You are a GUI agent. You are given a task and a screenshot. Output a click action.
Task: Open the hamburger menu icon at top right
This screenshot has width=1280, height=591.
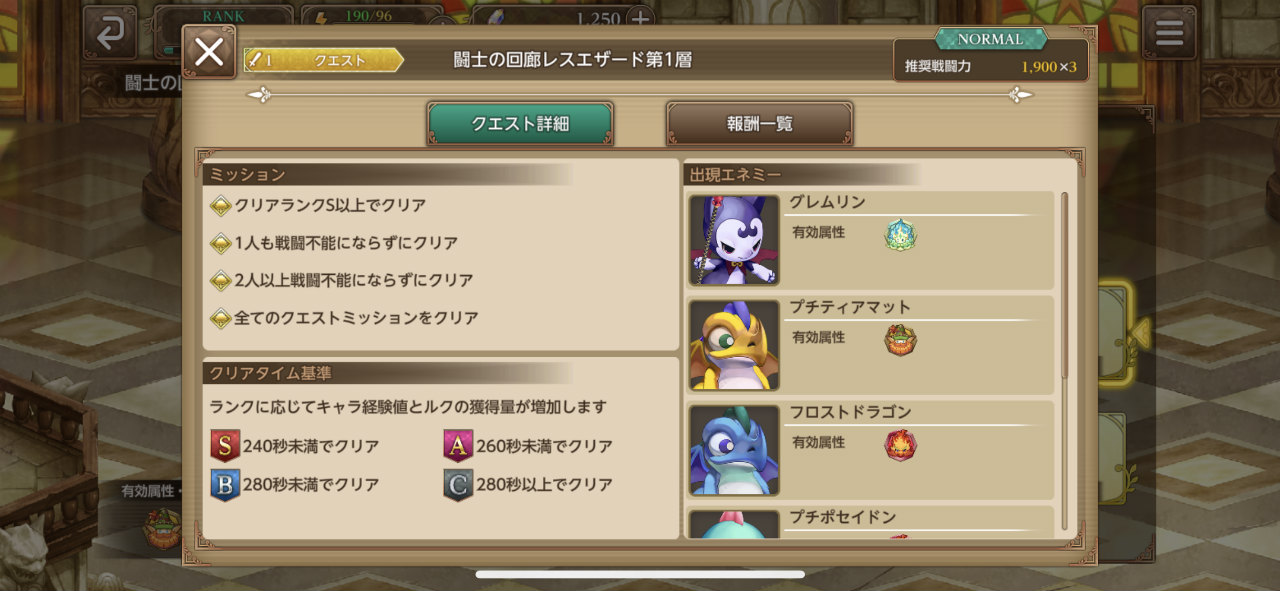click(x=1169, y=33)
